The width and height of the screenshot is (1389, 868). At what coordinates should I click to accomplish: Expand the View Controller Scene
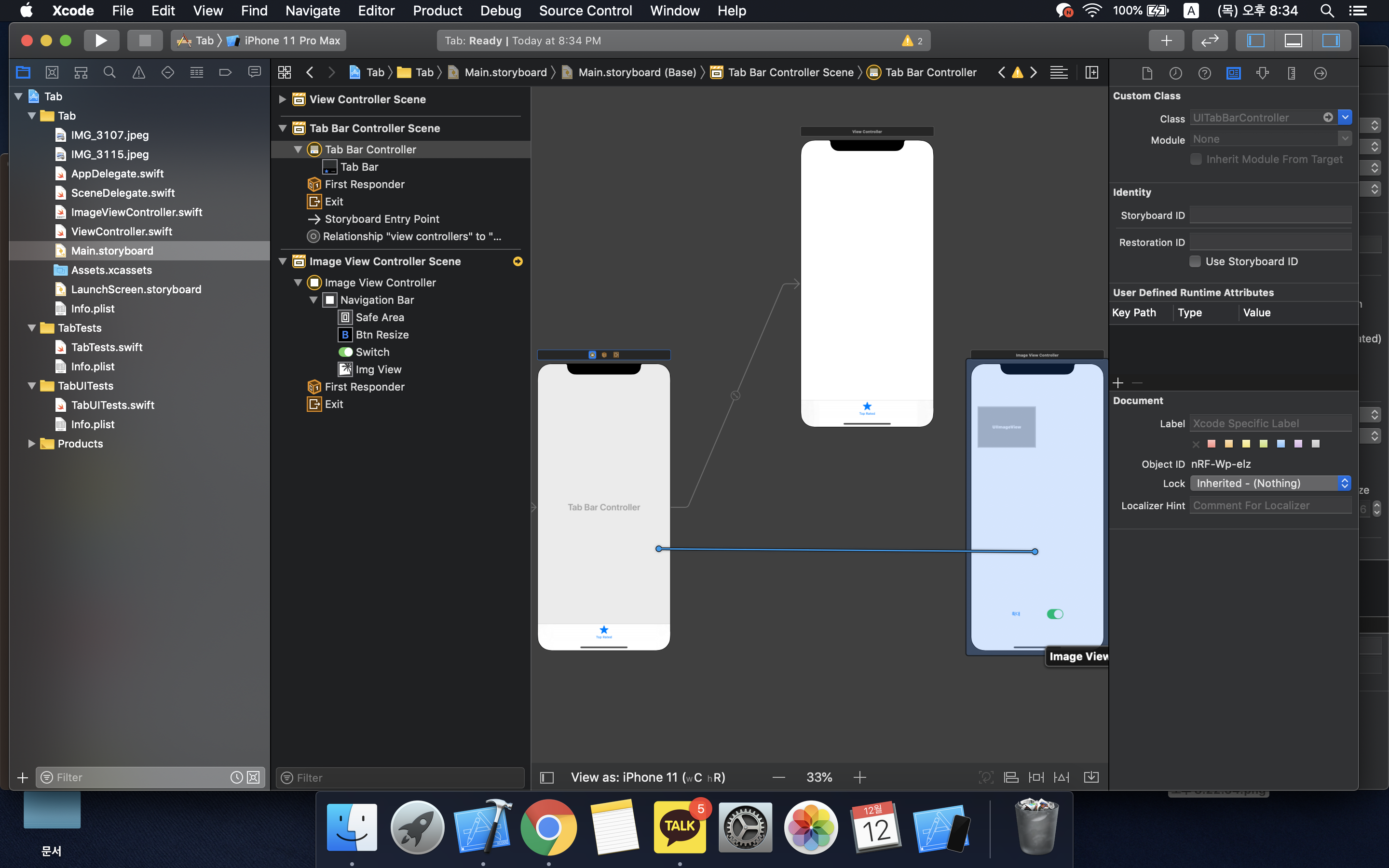[283, 99]
